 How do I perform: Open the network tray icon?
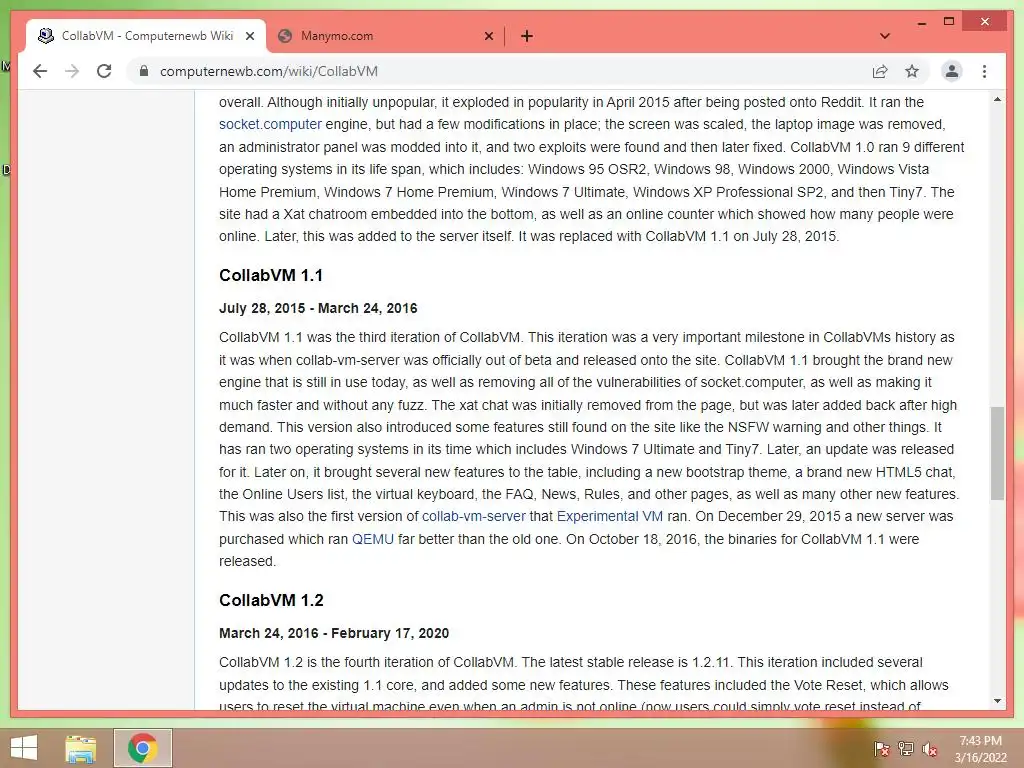tap(906, 749)
